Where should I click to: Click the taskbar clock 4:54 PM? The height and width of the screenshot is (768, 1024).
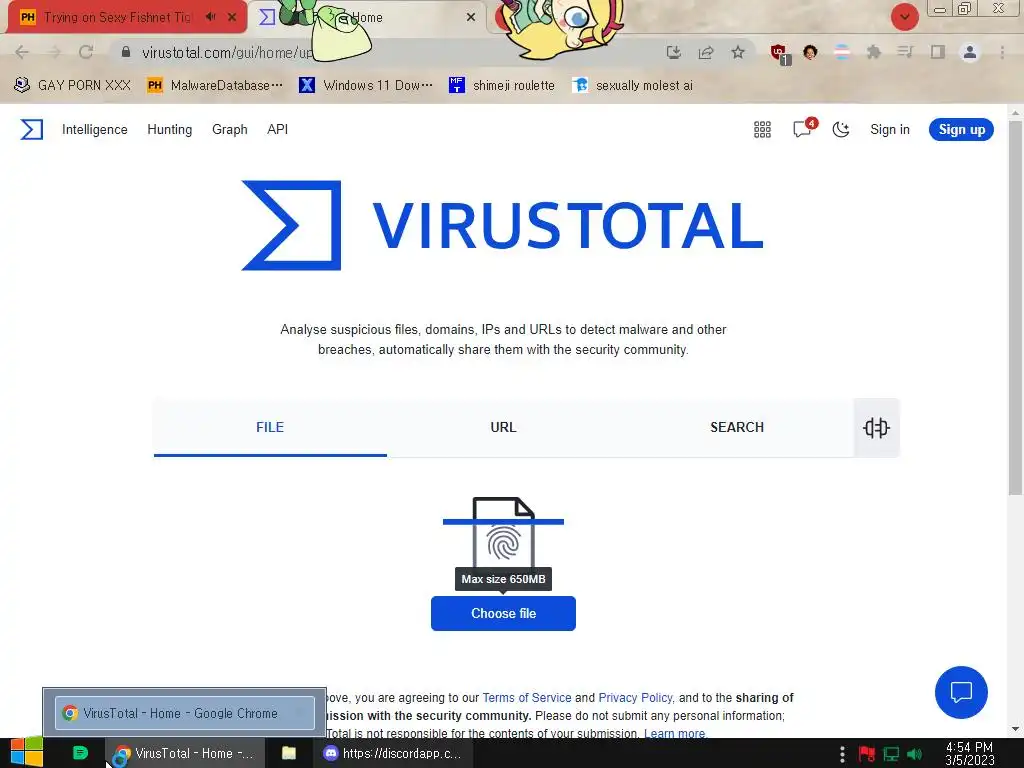[x=969, y=754]
